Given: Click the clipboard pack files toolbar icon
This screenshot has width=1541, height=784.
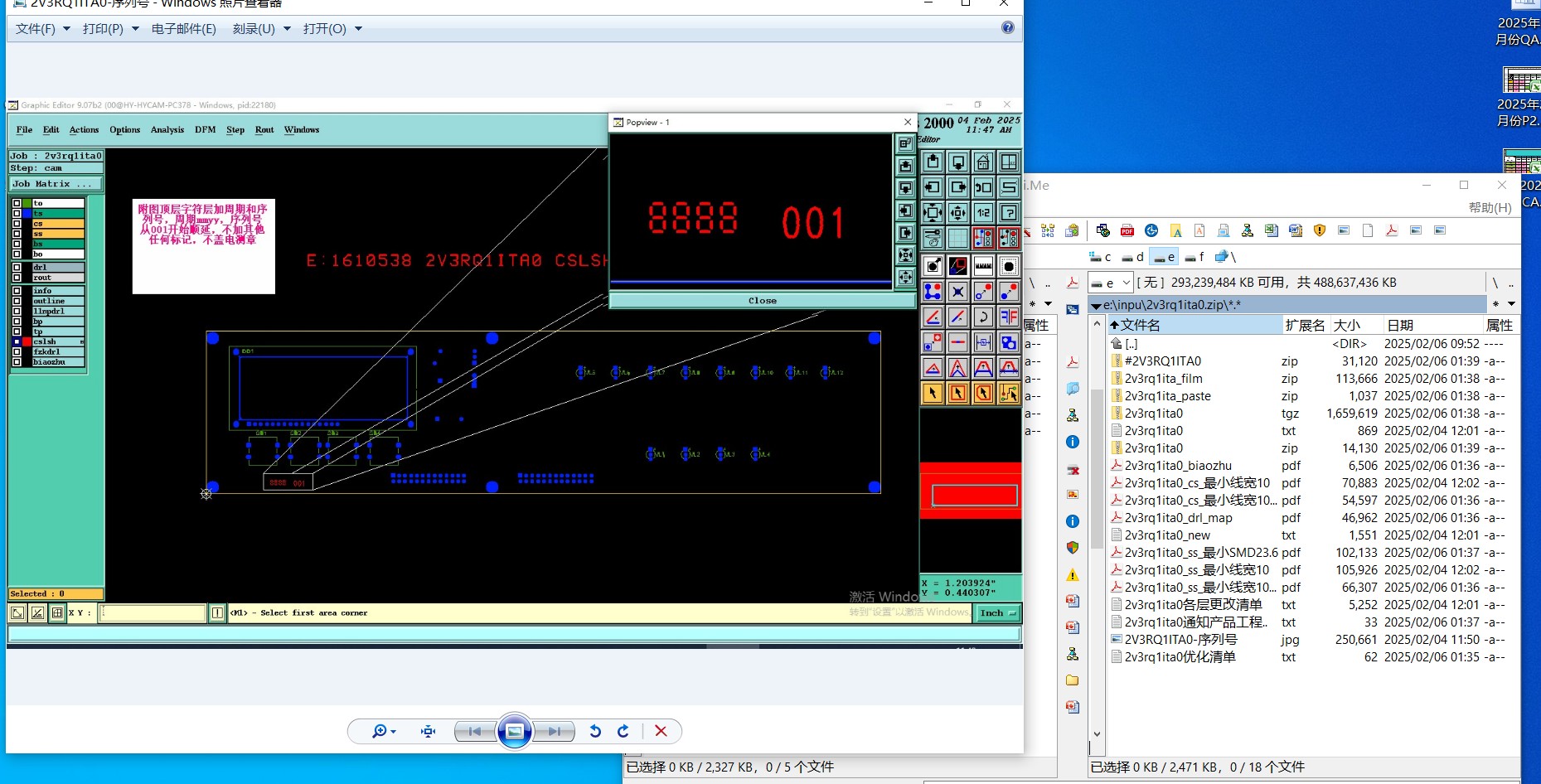Looking at the screenshot, I should (1073, 230).
